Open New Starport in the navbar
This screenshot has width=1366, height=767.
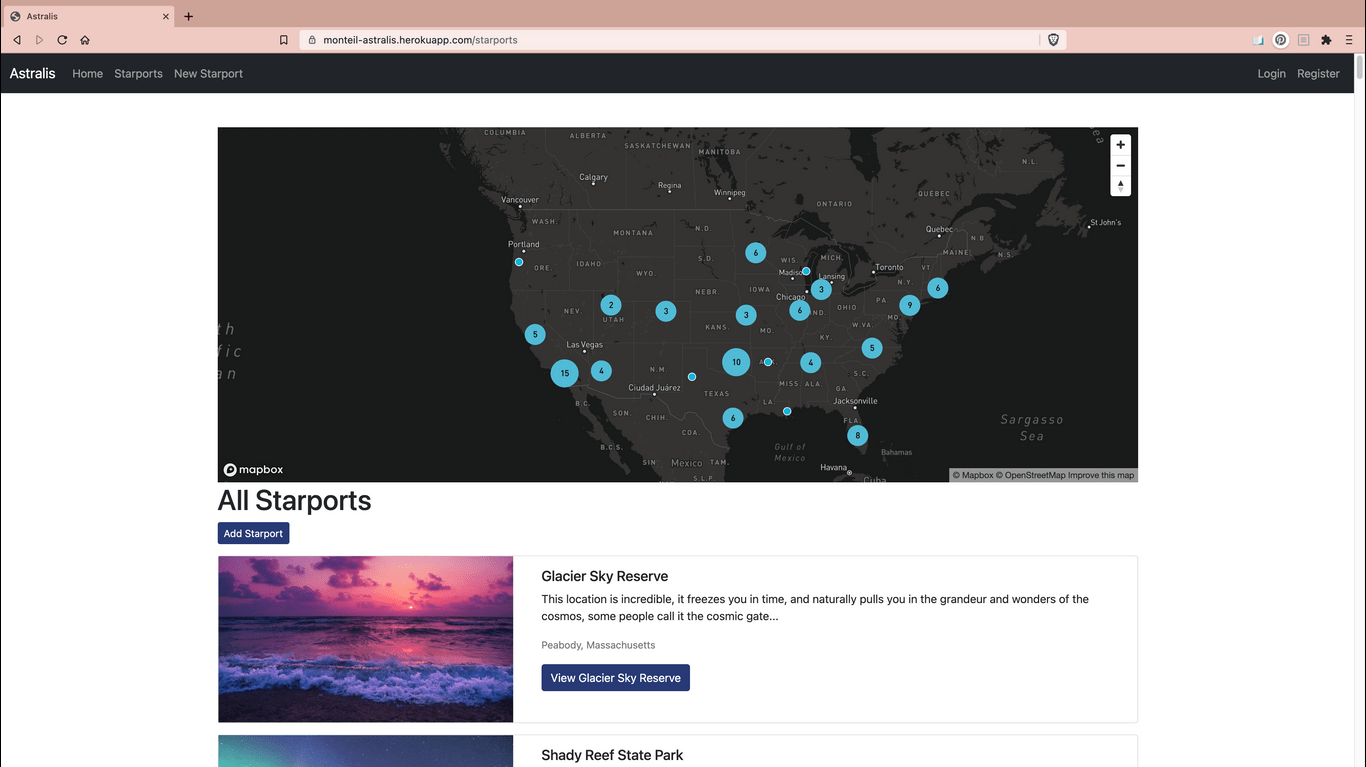point(208,74)
